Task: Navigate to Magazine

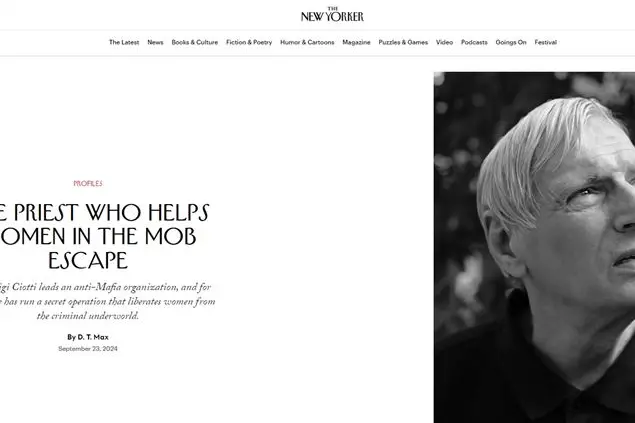Action: pos(356,42)
